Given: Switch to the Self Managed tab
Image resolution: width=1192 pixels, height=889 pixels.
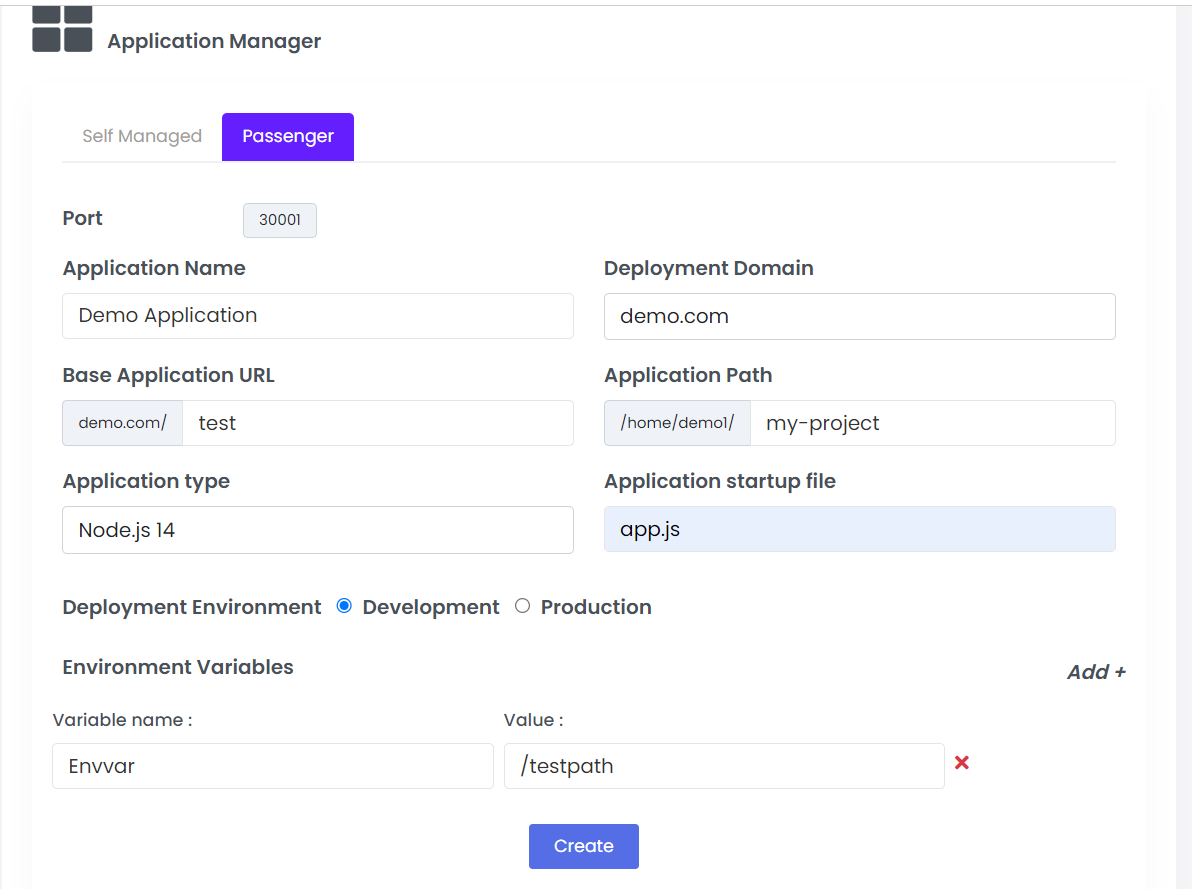Looking at the screenshot, I should click(142, 137).
